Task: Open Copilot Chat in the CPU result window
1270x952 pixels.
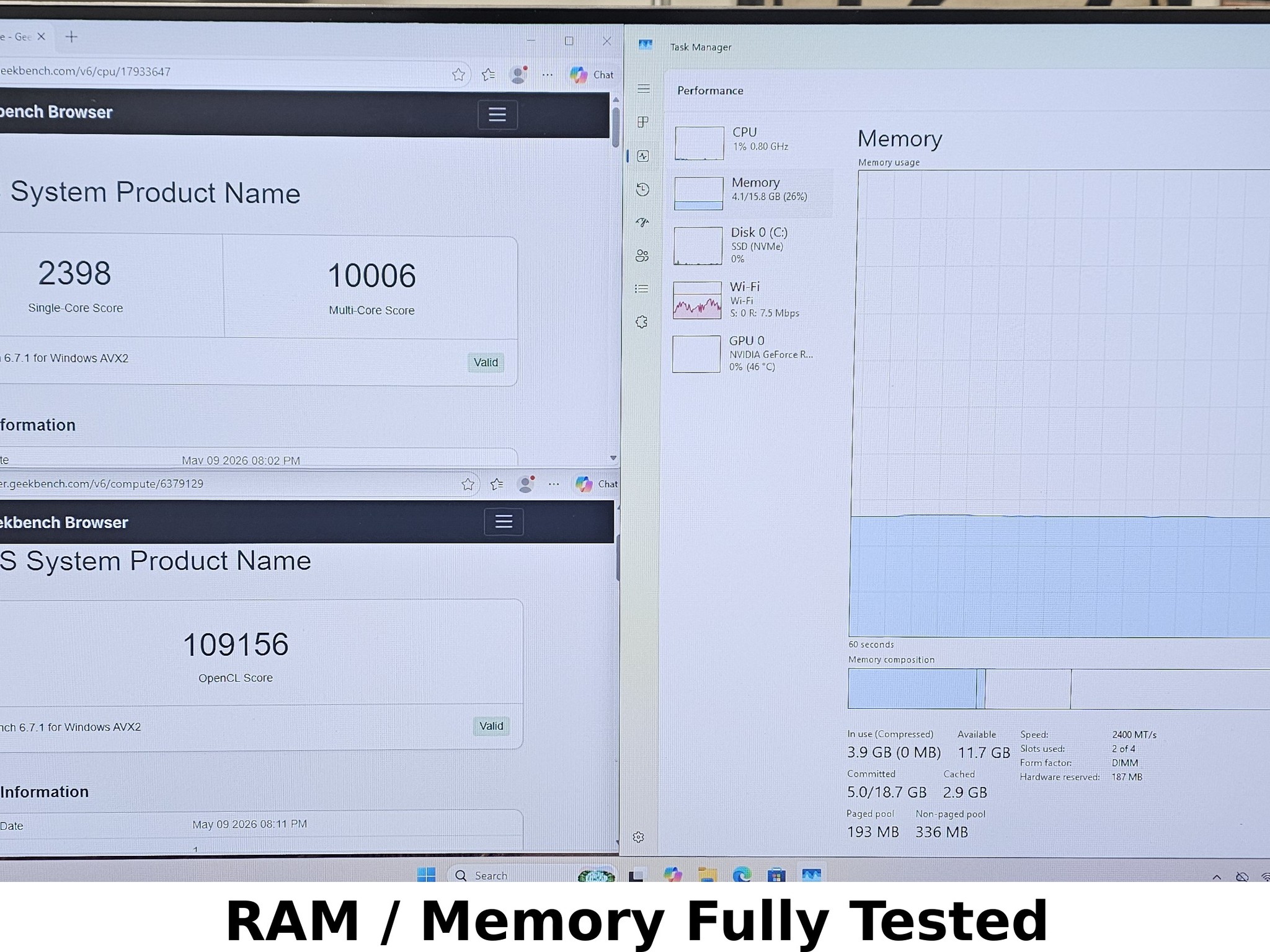Action: coord(592,75)
